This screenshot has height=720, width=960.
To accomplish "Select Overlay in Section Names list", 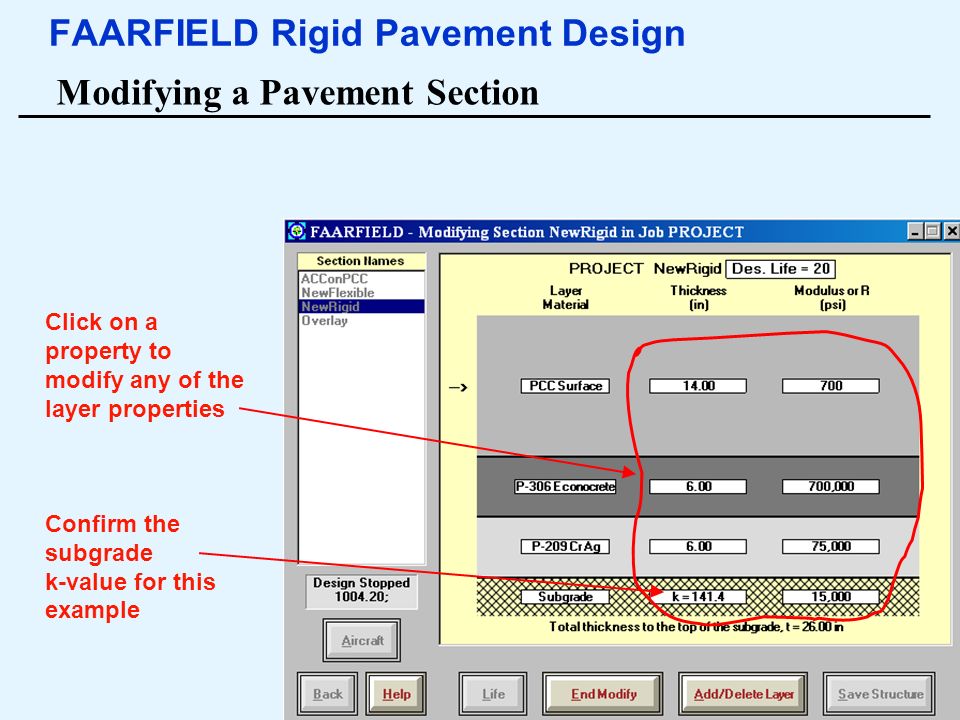I will tap(324, 321).
